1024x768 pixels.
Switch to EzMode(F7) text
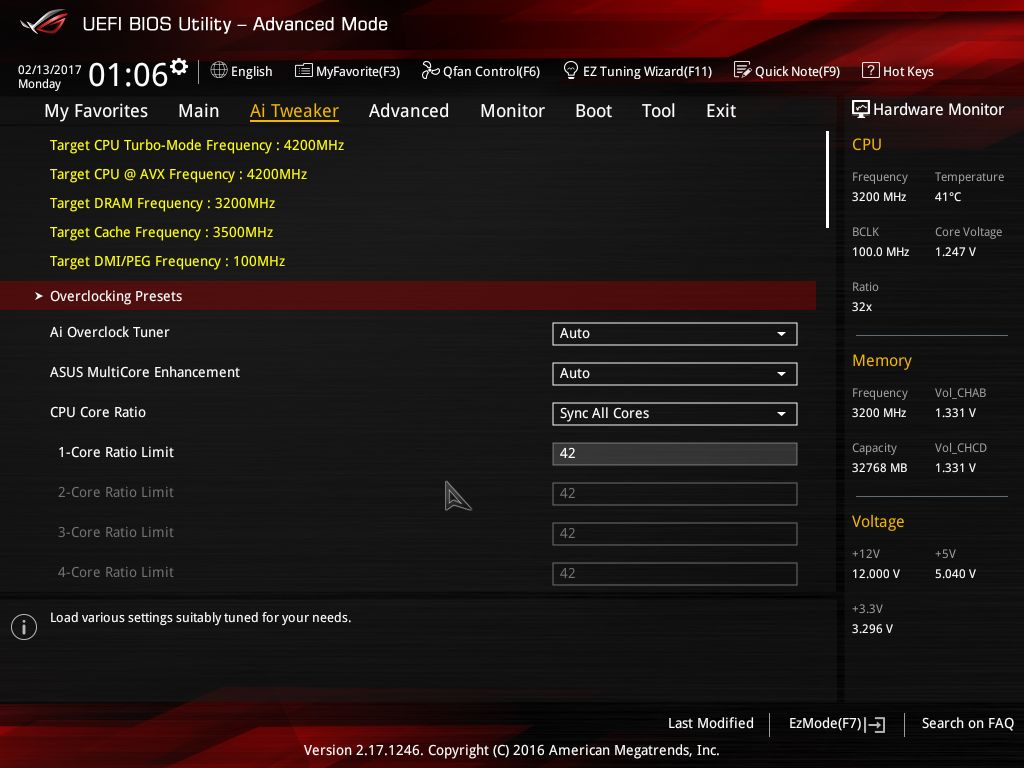(825, 723)
